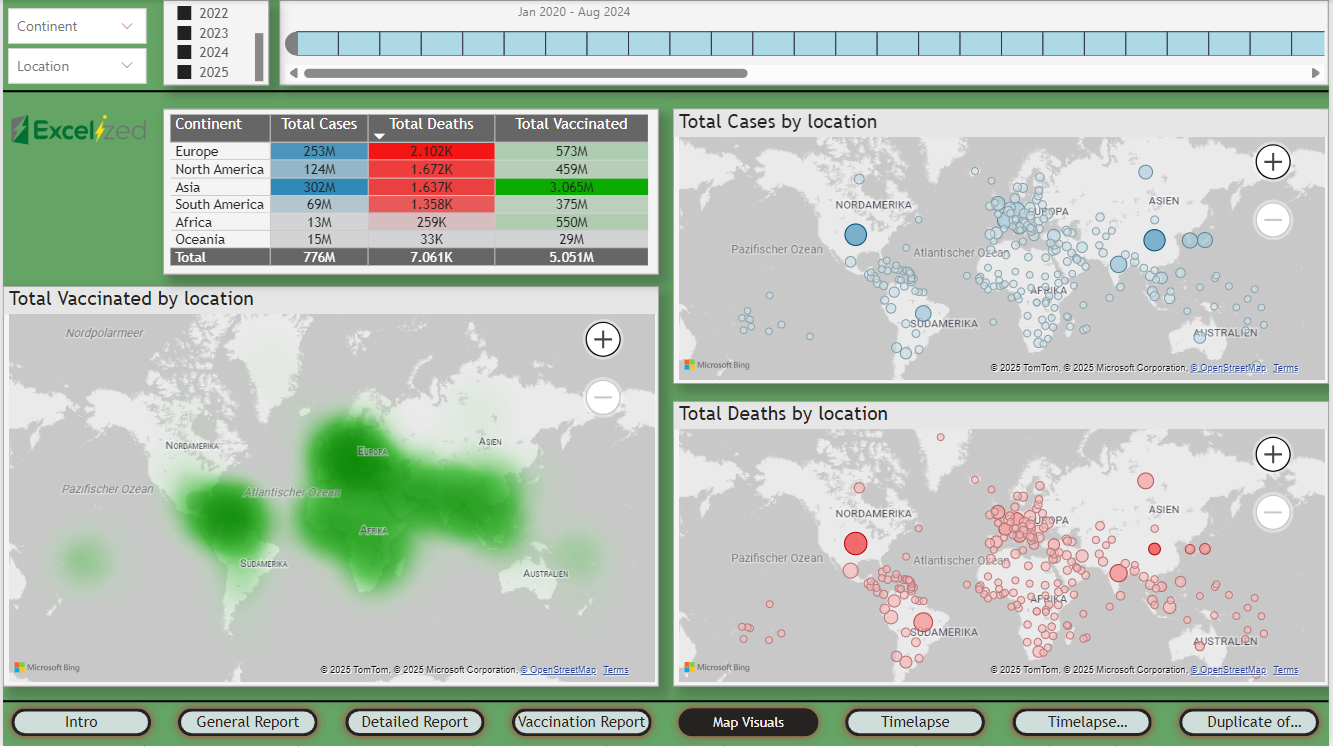This screenshot has height=747, width=1333.
Task: Click the 2.102K deaths cell
Action: tap(431, 151)
